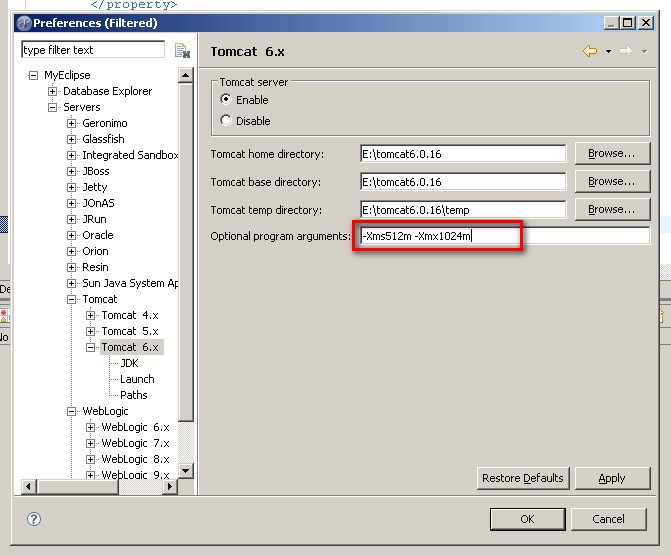The width and height of the screenshot is (671, 556).
Task: Click the clear filter icon beside filter box
Action: point(182,51)
